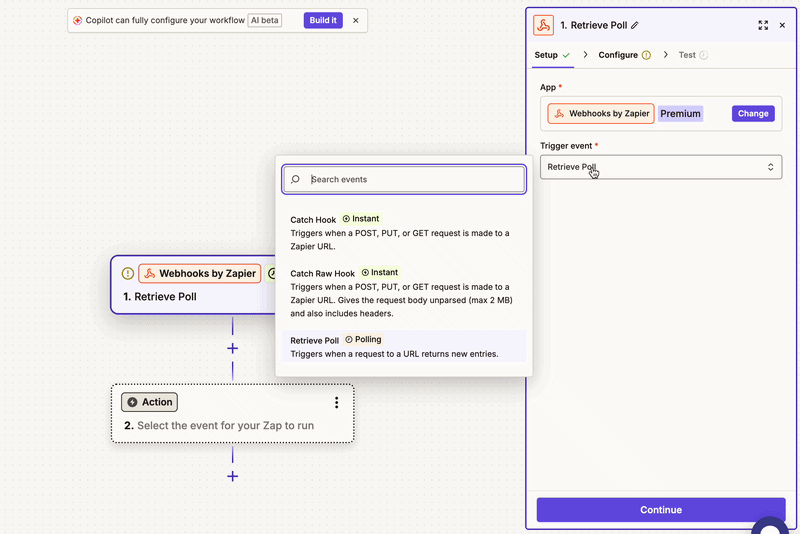Viewport: 800px width, 534px height.
Task: Click the Change app button
Action: [753, 114]
